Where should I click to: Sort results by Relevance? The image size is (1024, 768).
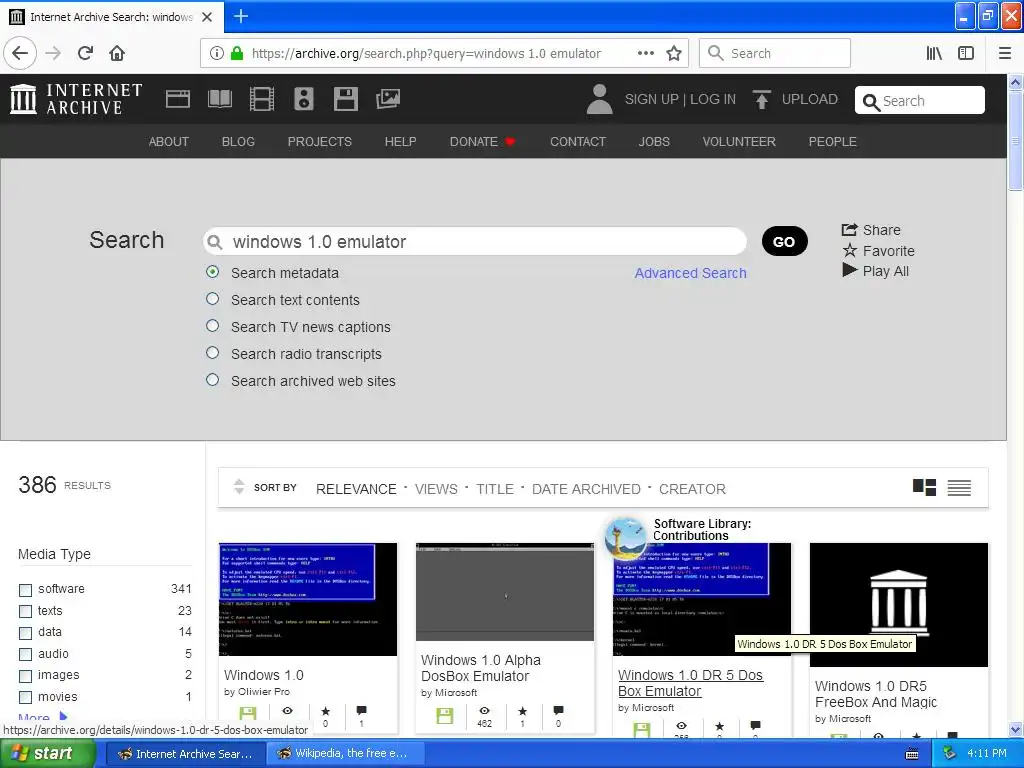pyautogui.click(x=356, y=489)
